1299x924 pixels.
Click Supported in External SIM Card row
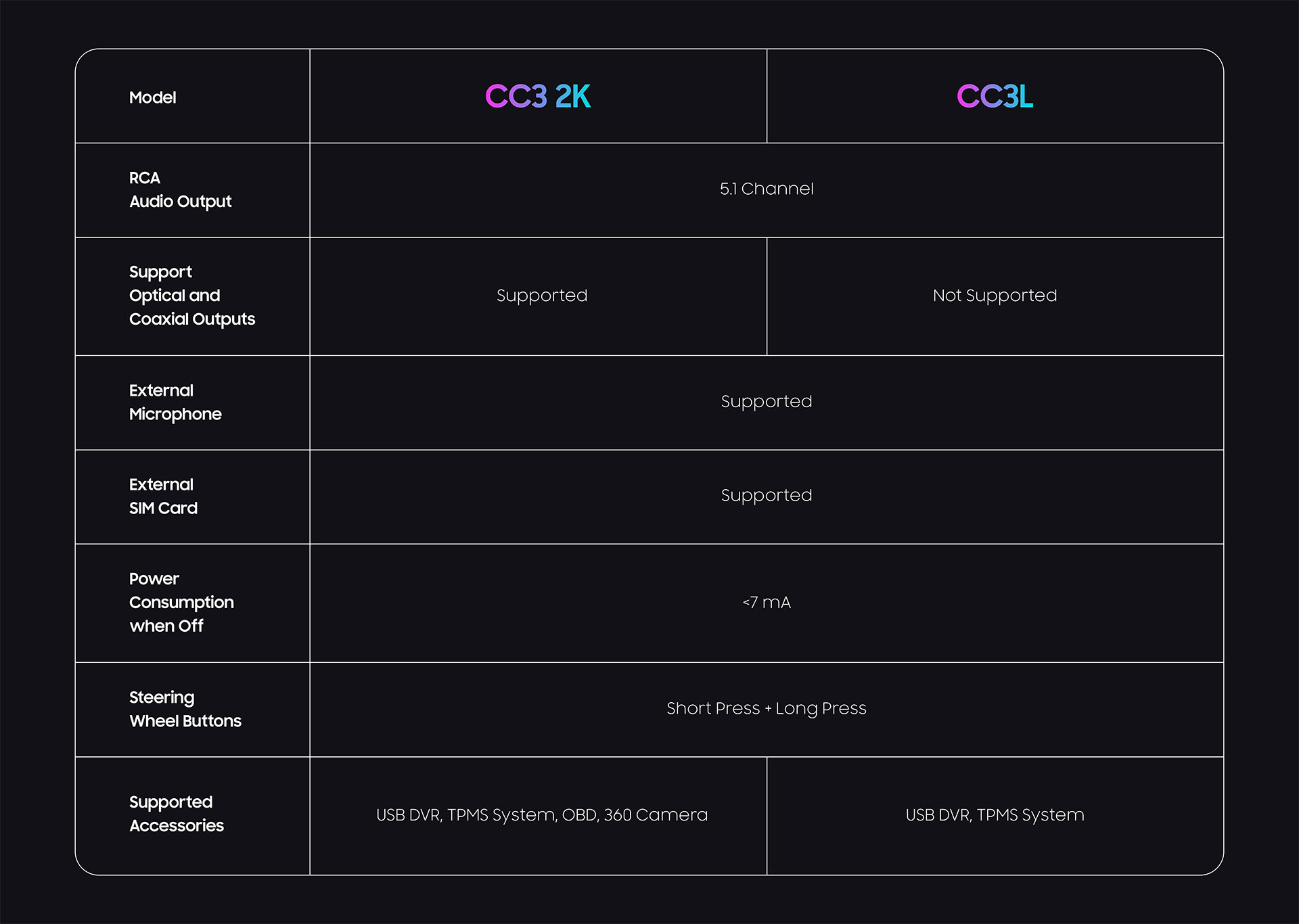pyautogui.click(x=767, y=496)
